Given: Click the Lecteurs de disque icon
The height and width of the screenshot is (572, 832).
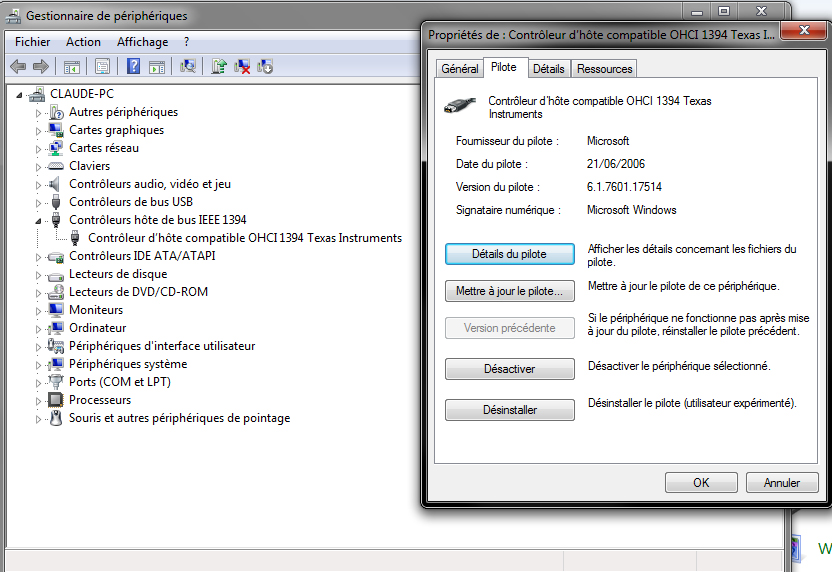Looking at the screenshot, I should pos(56,275).
